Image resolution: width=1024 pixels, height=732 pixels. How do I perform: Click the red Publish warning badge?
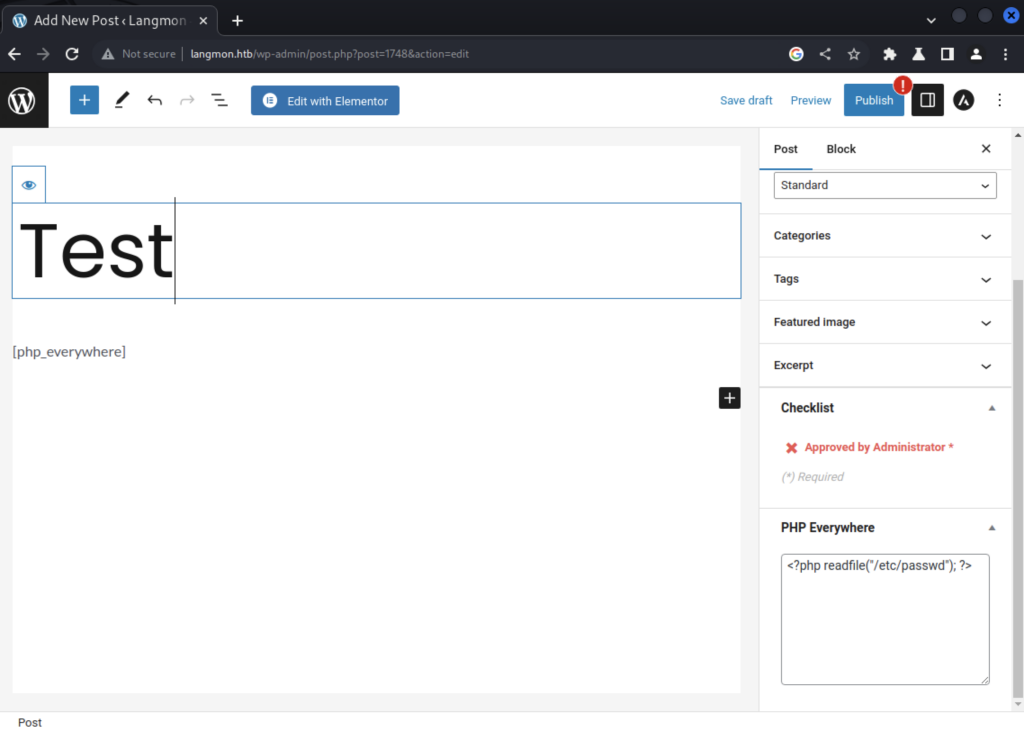pos(903,85)
